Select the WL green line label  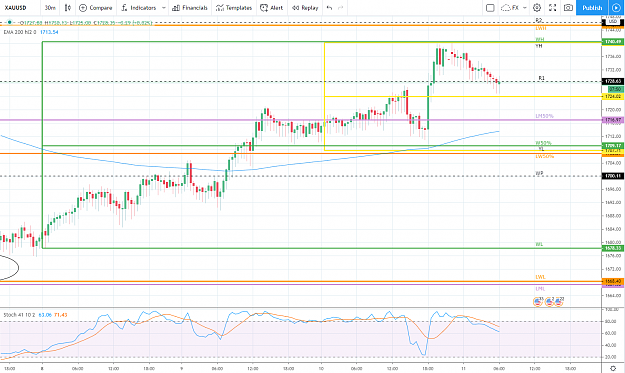coord(539,244)
